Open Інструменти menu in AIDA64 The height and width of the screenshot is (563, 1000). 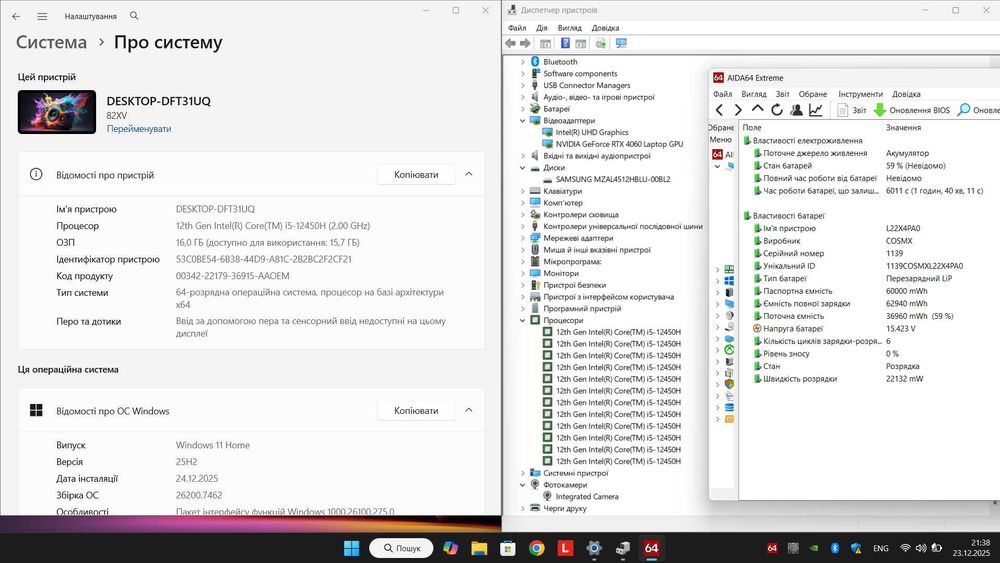click(x=860, y=94)
